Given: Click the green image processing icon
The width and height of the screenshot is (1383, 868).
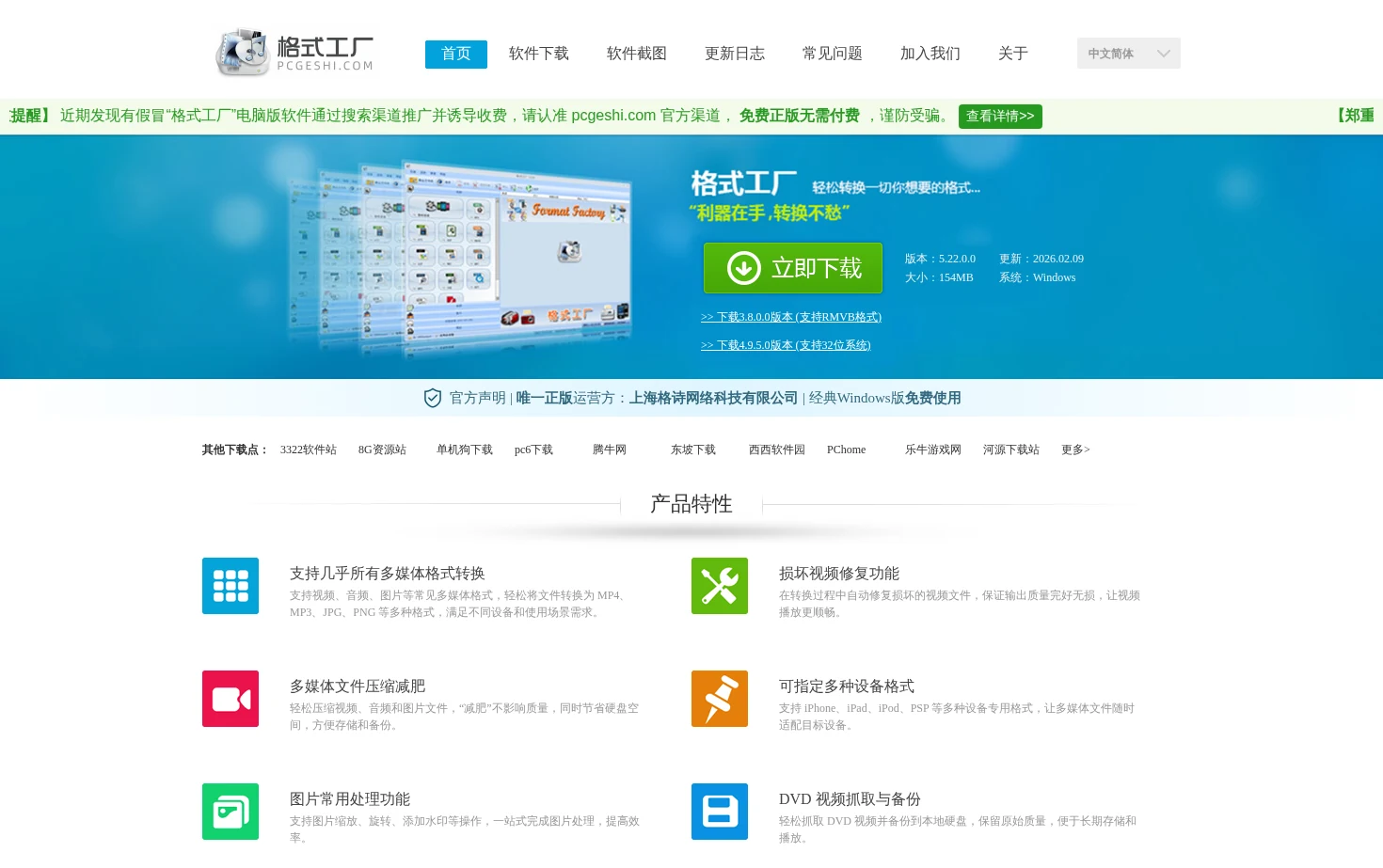Looking at the screenshot, I should pos(230,812).
